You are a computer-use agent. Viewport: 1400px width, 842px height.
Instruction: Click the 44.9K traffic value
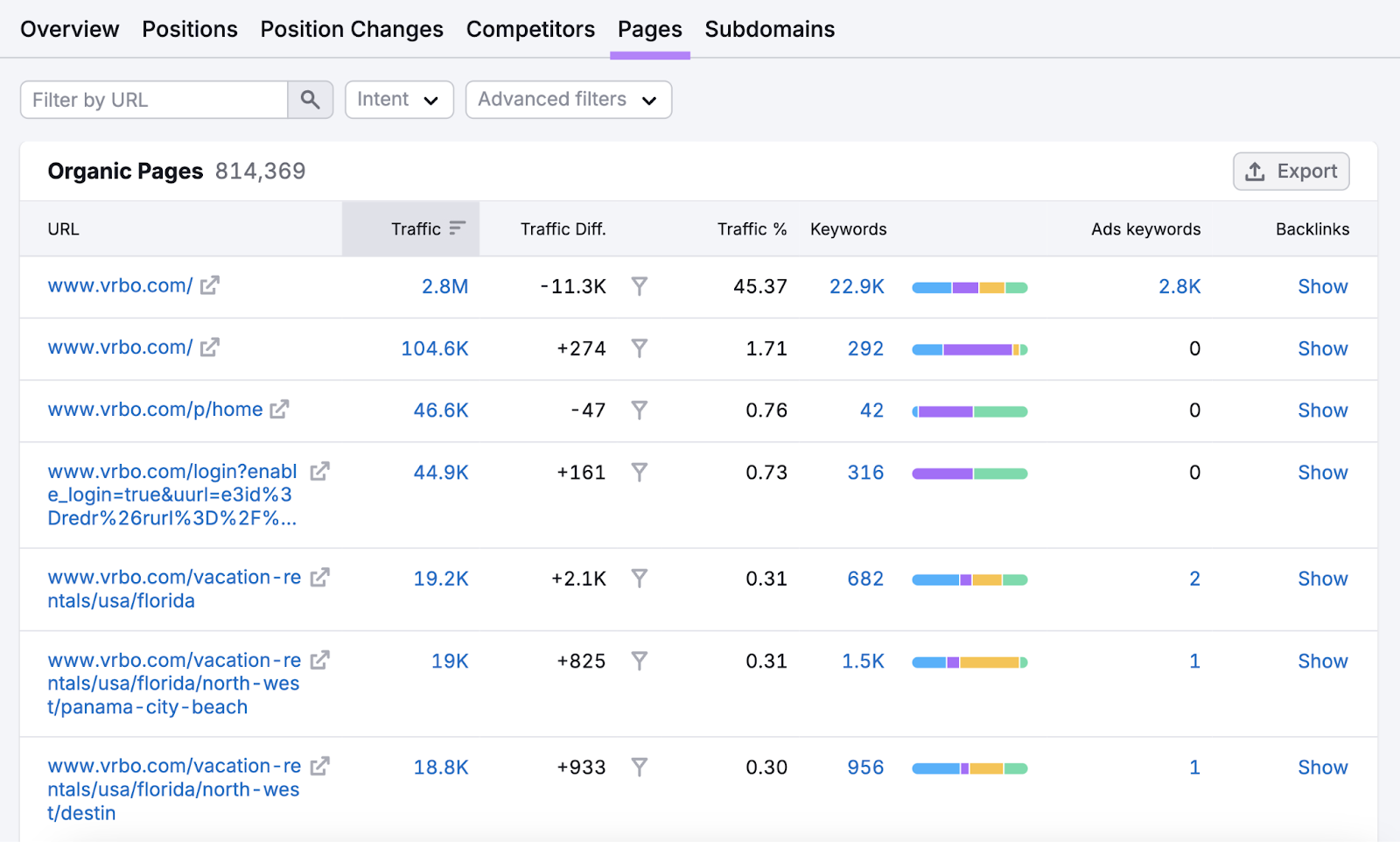point(441,473)
